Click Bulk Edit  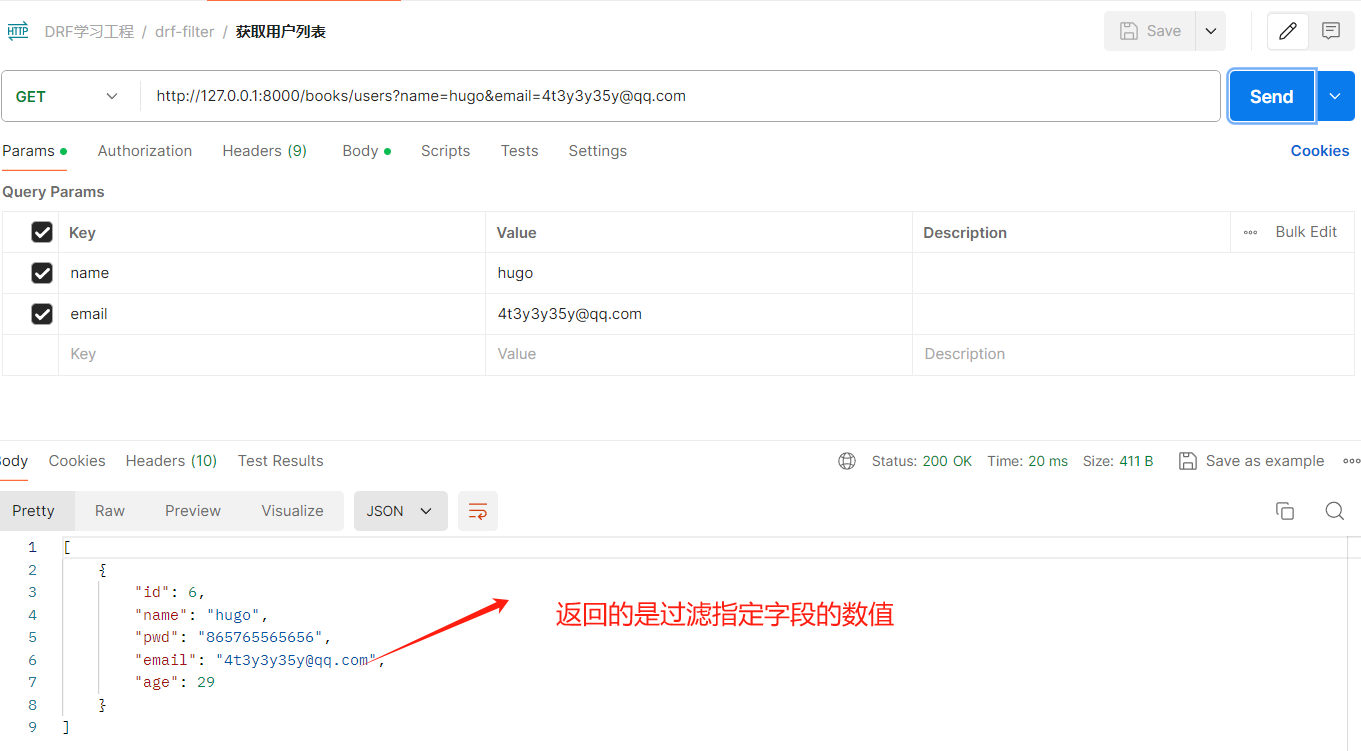(1306, 232)
